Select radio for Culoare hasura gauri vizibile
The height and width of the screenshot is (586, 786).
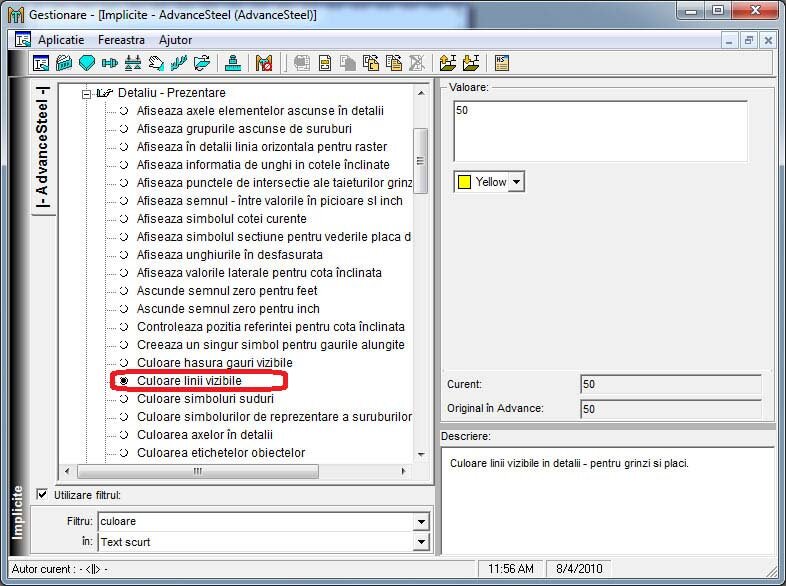[x=124, y=363]
